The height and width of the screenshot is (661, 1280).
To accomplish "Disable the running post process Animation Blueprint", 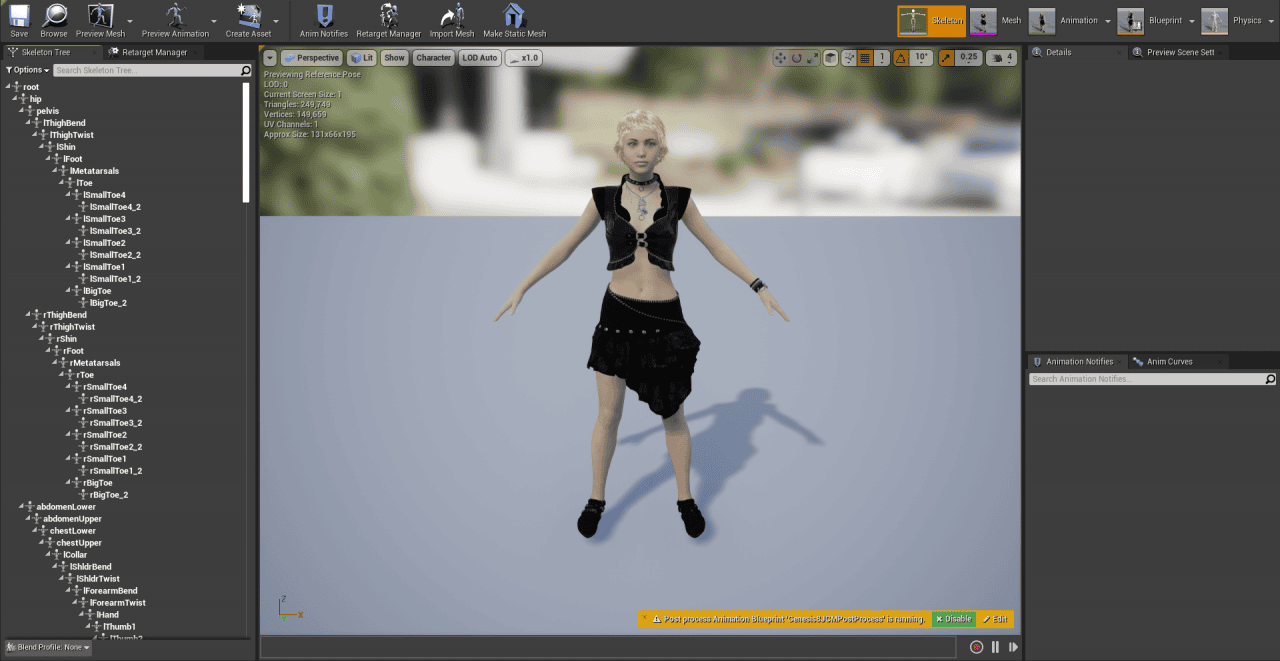I will point(953,619).
